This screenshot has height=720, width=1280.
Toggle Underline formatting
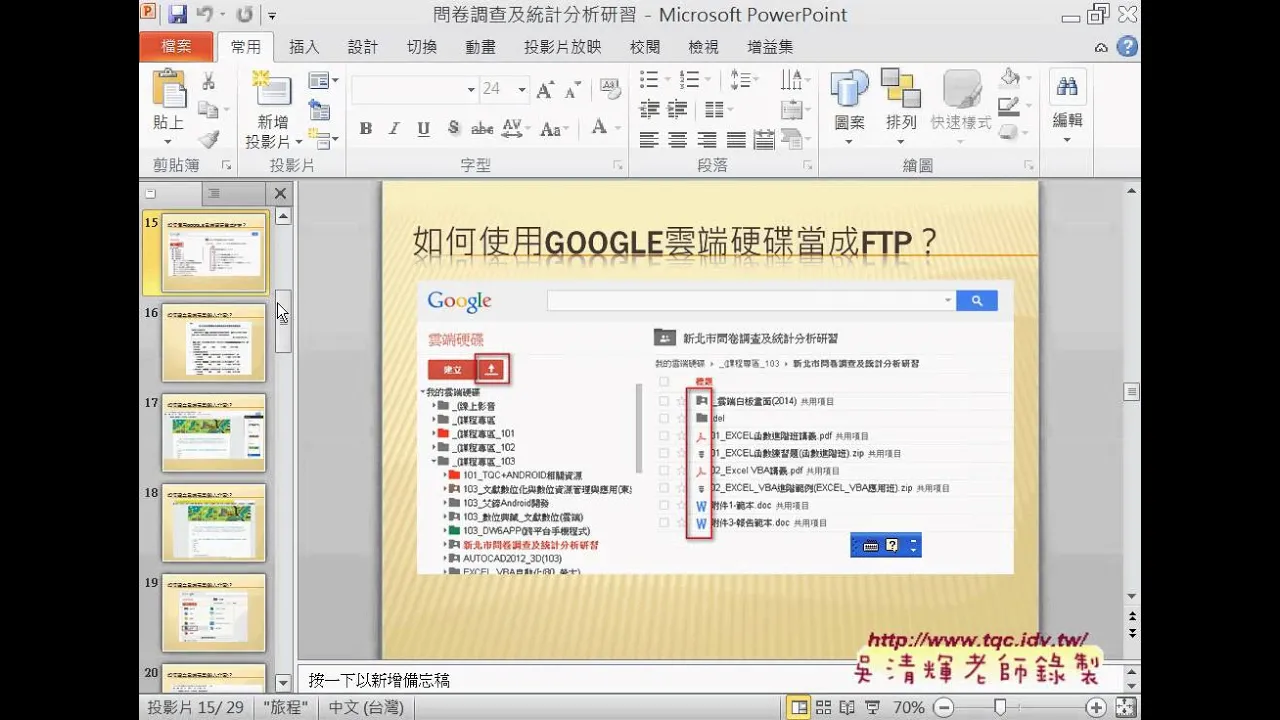coord(423,128)
